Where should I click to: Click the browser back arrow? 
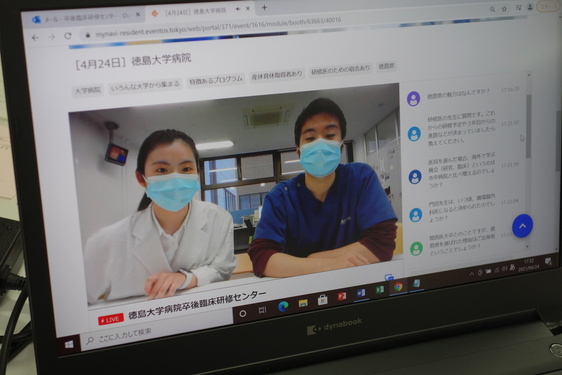click(35, 37)
